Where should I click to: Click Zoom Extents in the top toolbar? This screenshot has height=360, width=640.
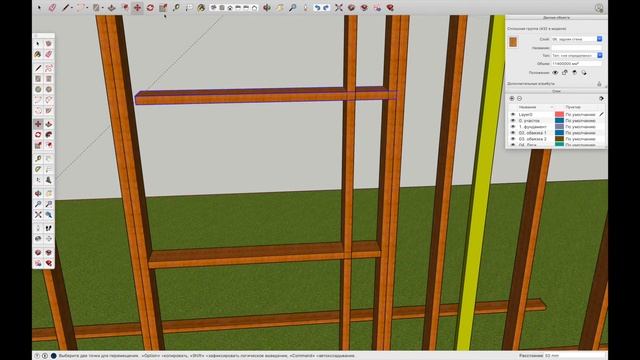[338, 7]
